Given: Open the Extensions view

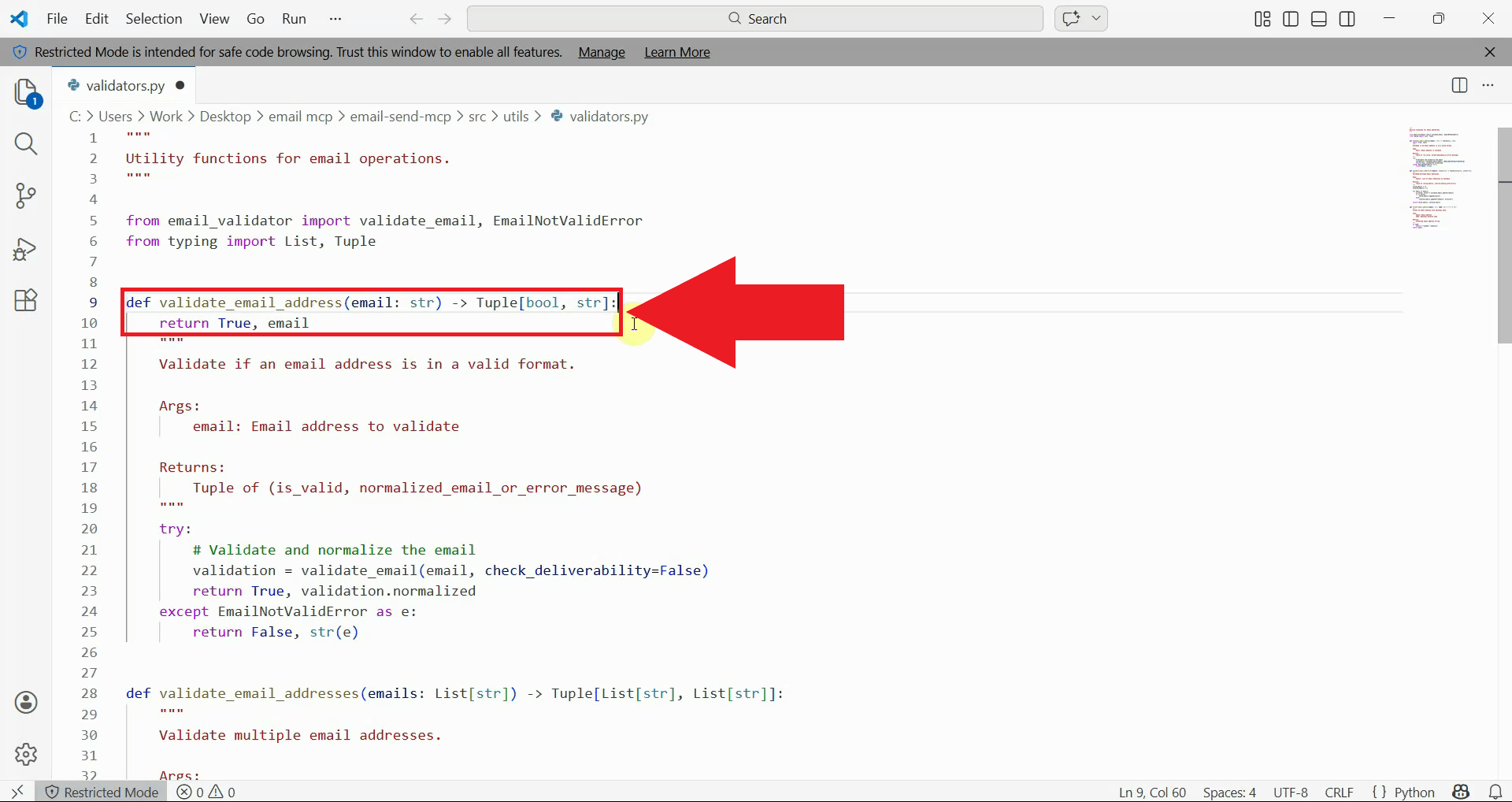Looking at the screenshot, I should [x=26, y=300].
